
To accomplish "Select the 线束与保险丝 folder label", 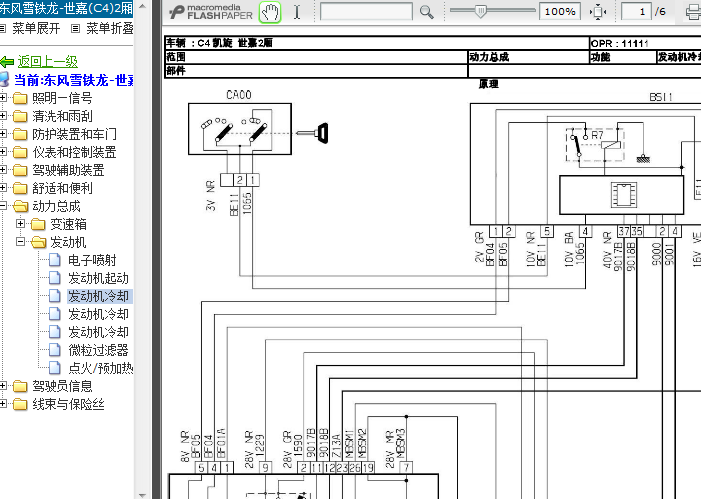I will pyautogui.click(x=68, y=404).
